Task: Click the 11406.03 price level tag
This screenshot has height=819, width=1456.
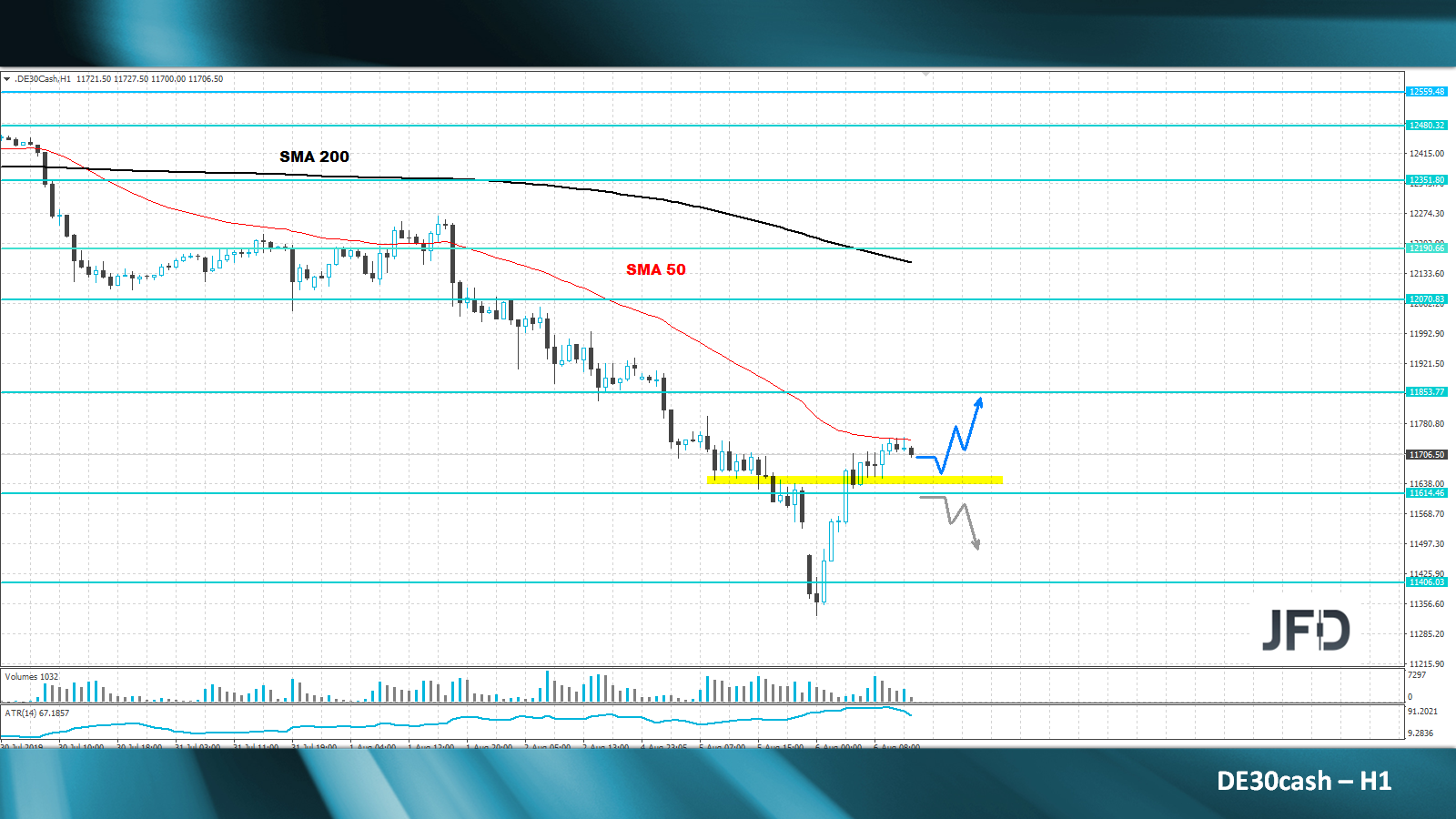Action: (1427, 582)
